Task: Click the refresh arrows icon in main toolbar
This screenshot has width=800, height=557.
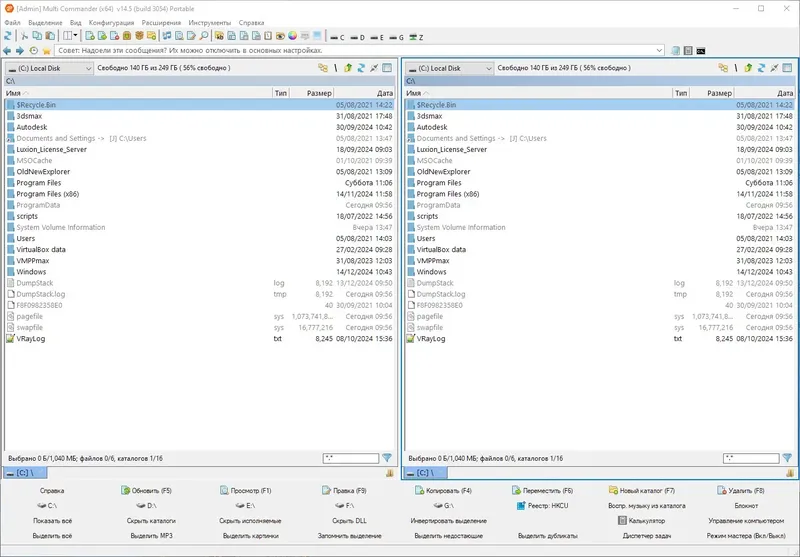Action: point(8,36)
